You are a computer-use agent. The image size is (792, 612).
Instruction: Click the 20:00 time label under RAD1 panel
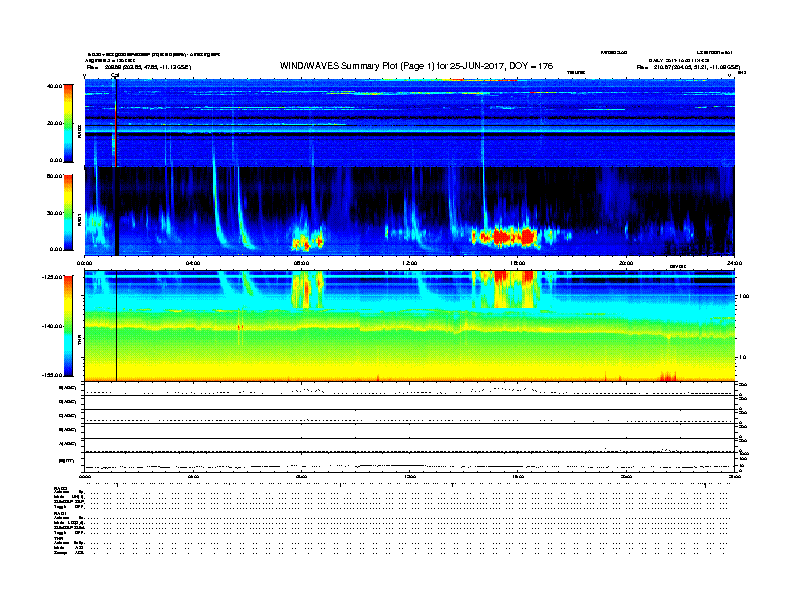626,263
